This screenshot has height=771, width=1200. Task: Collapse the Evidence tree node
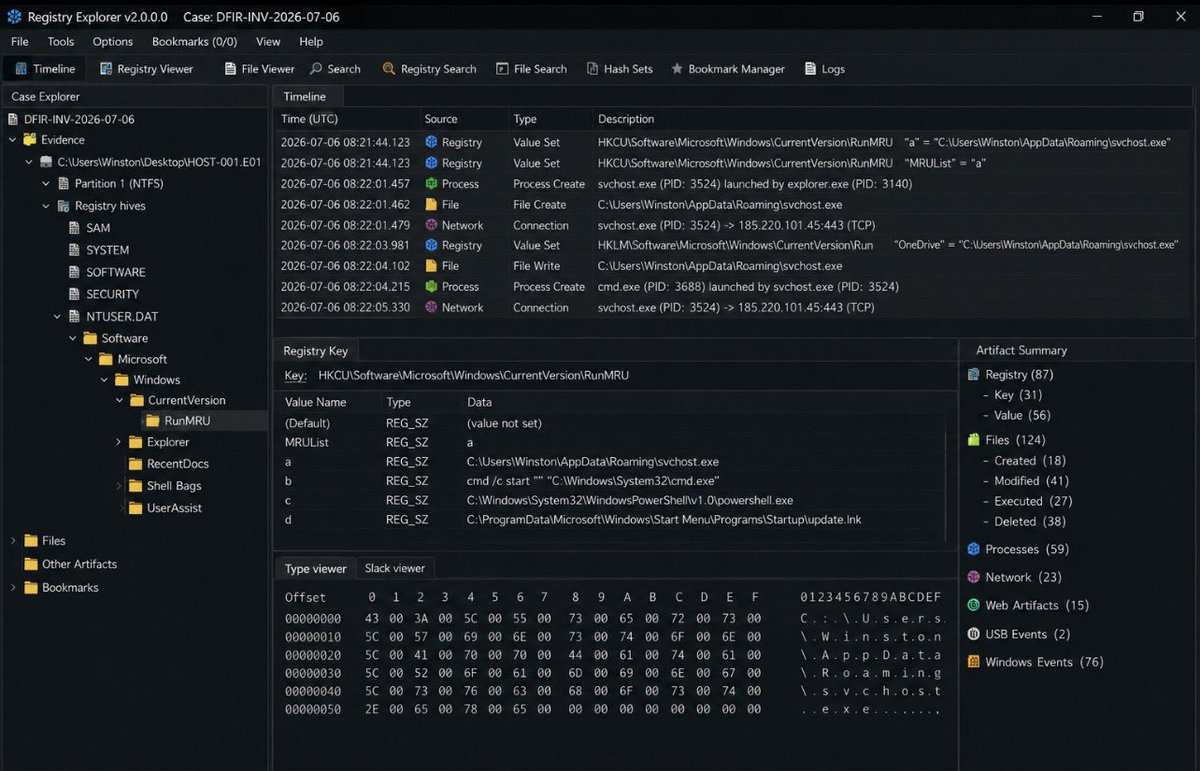[x=13, y=140]
